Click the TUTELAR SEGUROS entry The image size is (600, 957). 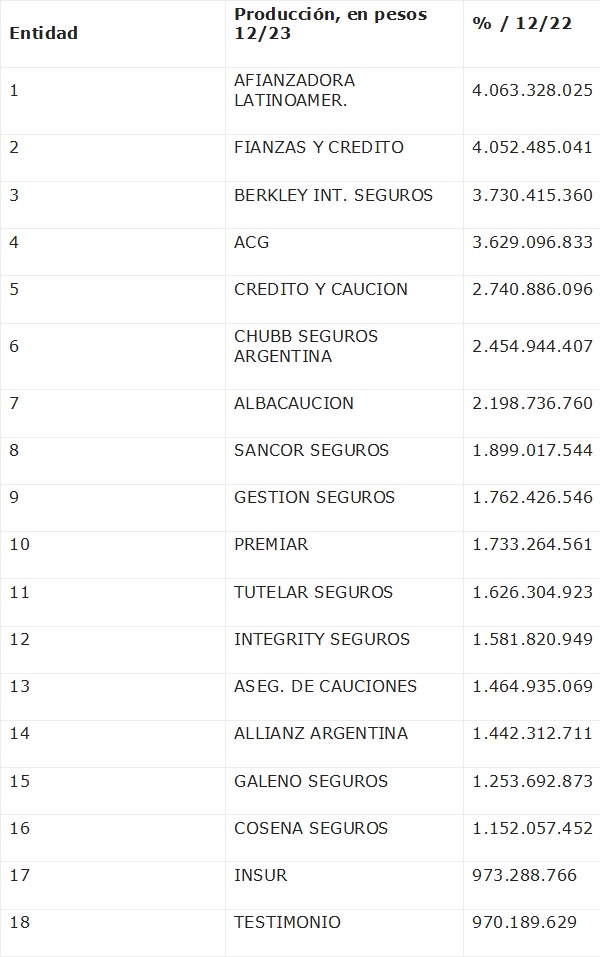tap(313, 592)
